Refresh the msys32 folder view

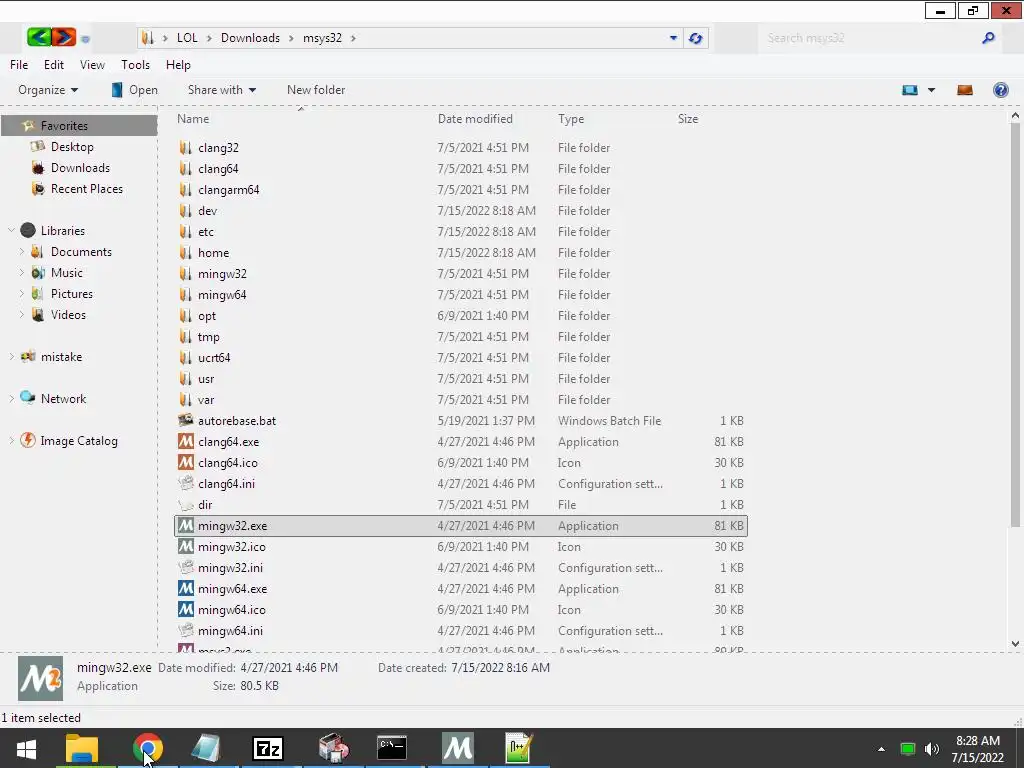point(696,38)
